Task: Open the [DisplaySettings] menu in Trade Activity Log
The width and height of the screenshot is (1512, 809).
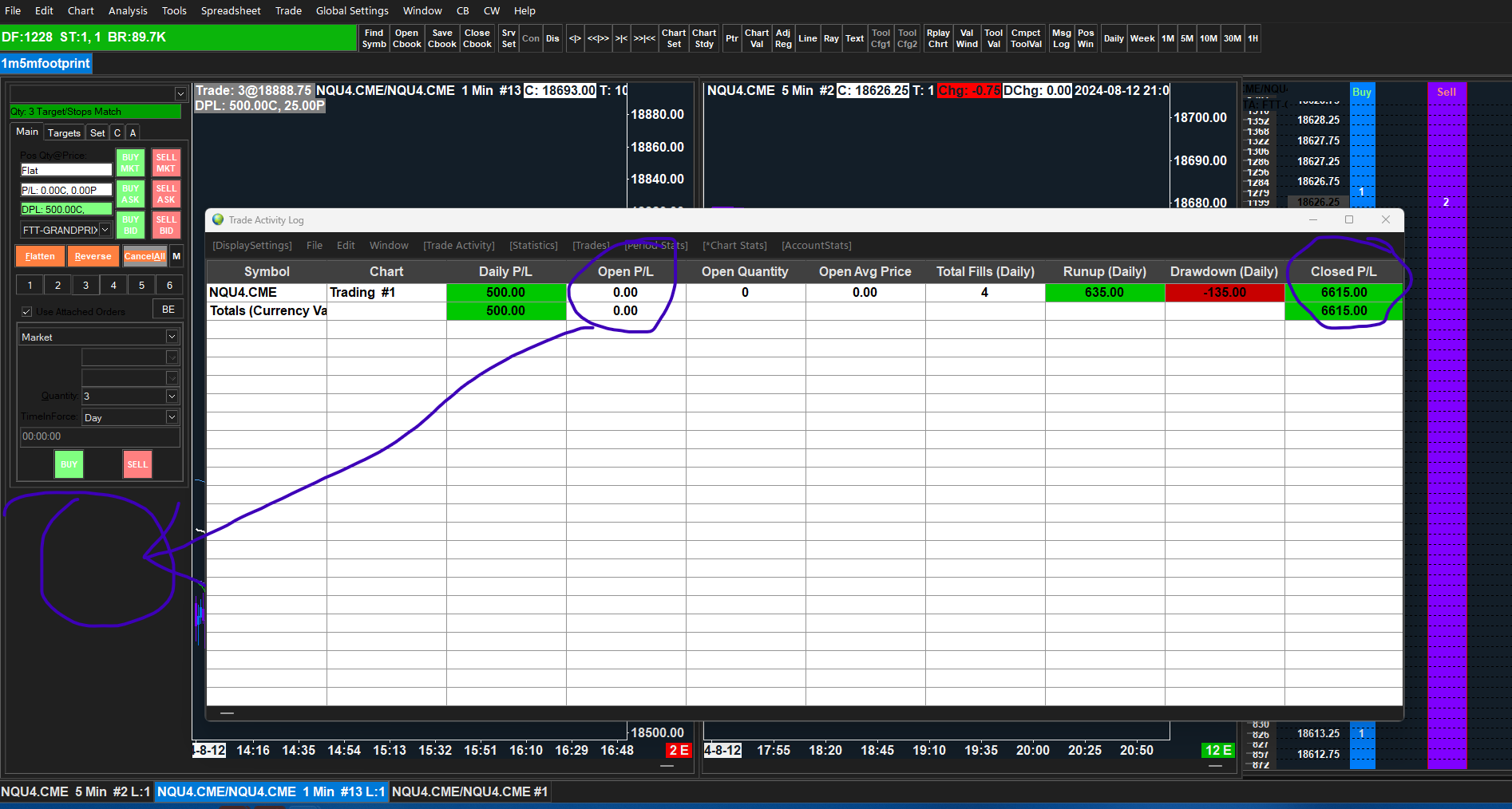Action: (x=252, y=246)
